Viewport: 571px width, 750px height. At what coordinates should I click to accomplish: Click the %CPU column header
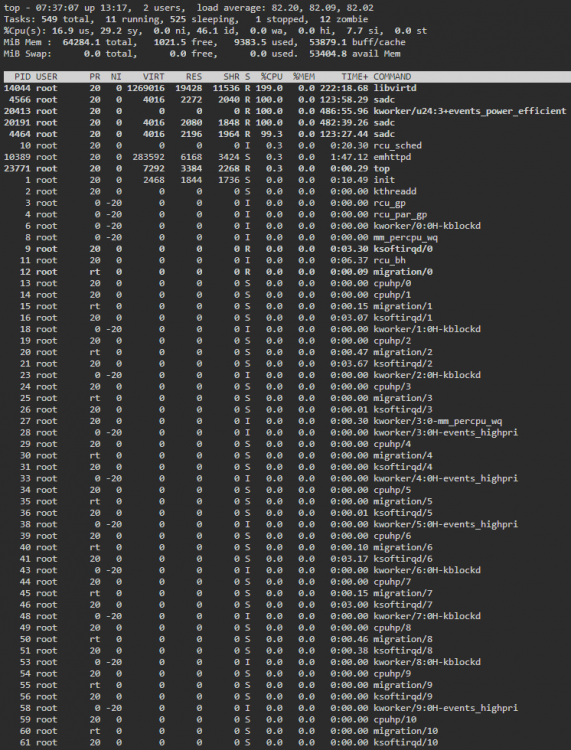[x=272, y=77]
